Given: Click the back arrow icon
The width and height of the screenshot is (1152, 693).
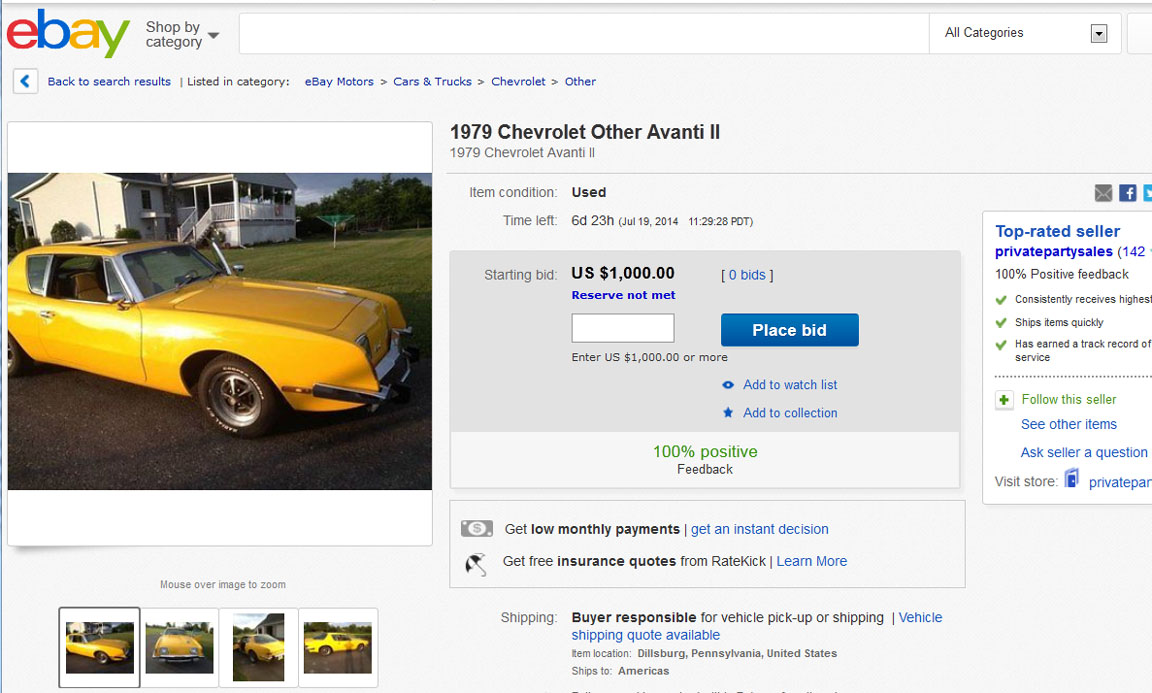Looking at the screenshot, I should (x=26, y=82).
